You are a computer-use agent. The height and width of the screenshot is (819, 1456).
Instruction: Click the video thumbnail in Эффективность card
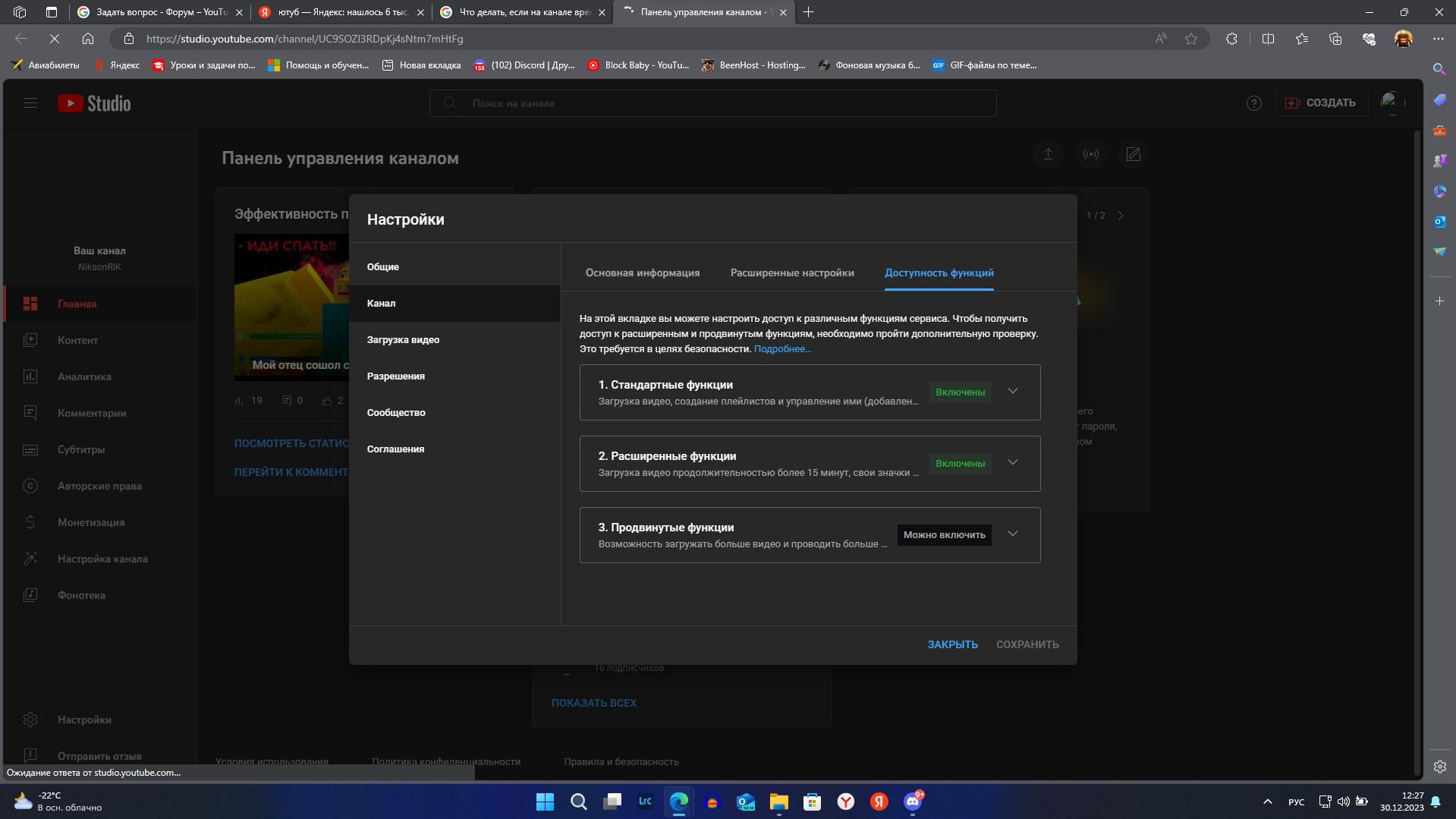[x=292, y=307]
